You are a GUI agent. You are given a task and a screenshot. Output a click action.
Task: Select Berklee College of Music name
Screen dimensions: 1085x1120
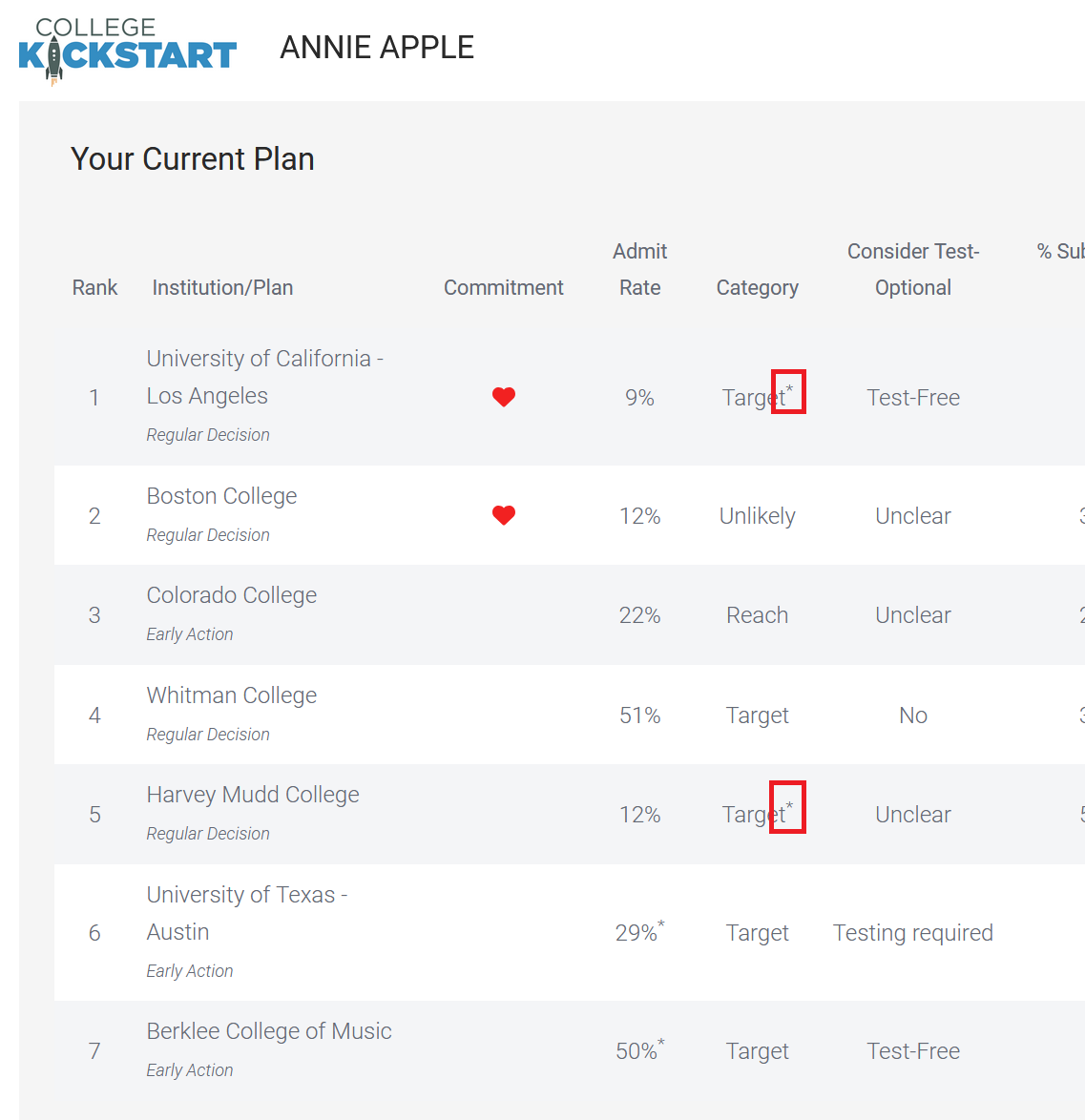pyautogui.click(x=269, y=1030)
